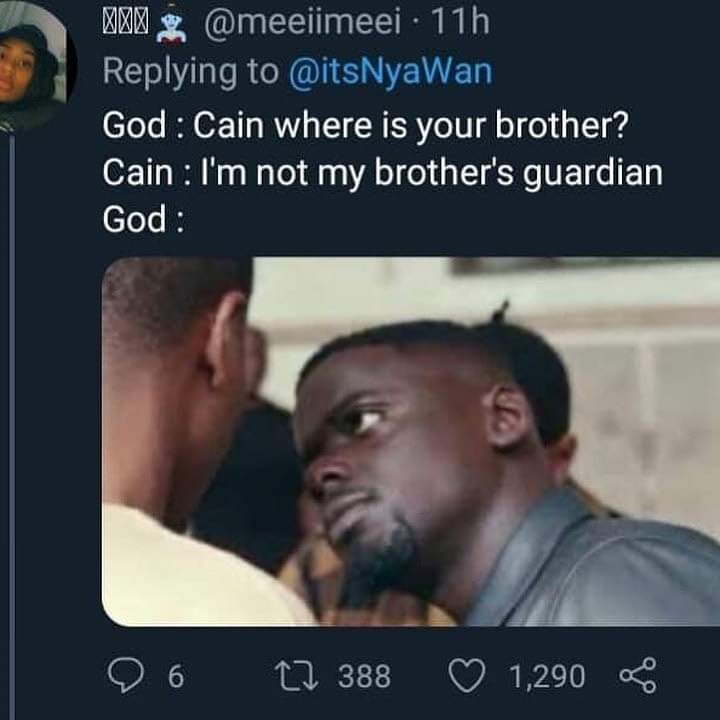
Task: Click the final 'God :' line
Action: [x=143, y=219]
